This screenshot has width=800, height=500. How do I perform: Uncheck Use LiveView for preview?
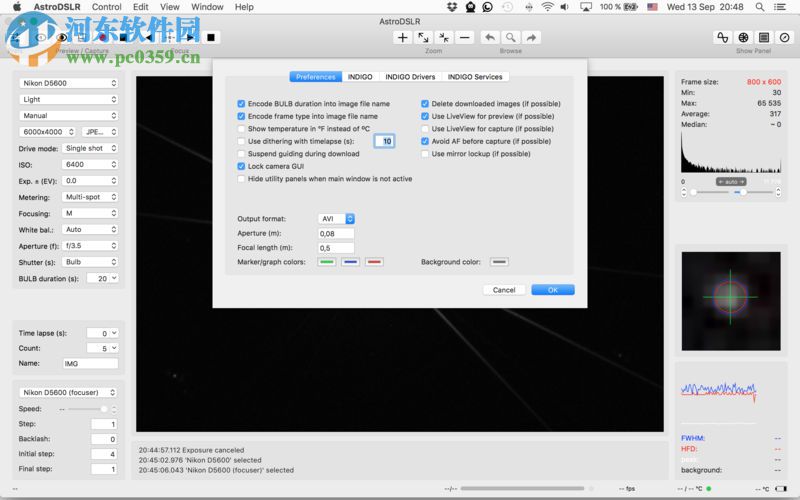tap(425, 116)
